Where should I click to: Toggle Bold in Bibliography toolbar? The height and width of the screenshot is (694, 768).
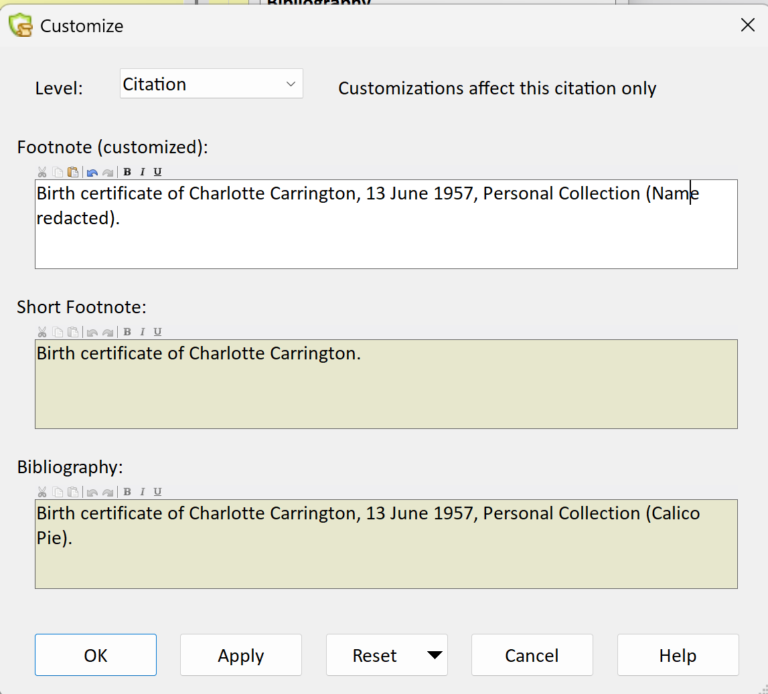127,492
